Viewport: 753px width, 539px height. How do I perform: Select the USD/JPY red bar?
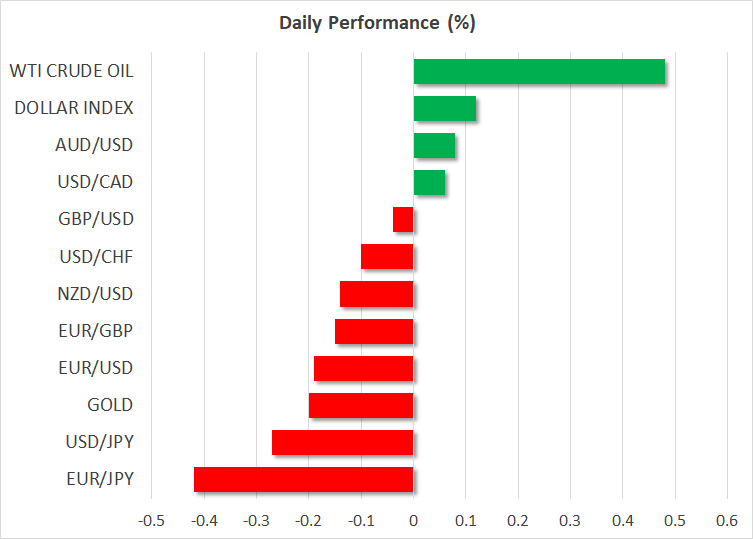click(x=343, y=442)
